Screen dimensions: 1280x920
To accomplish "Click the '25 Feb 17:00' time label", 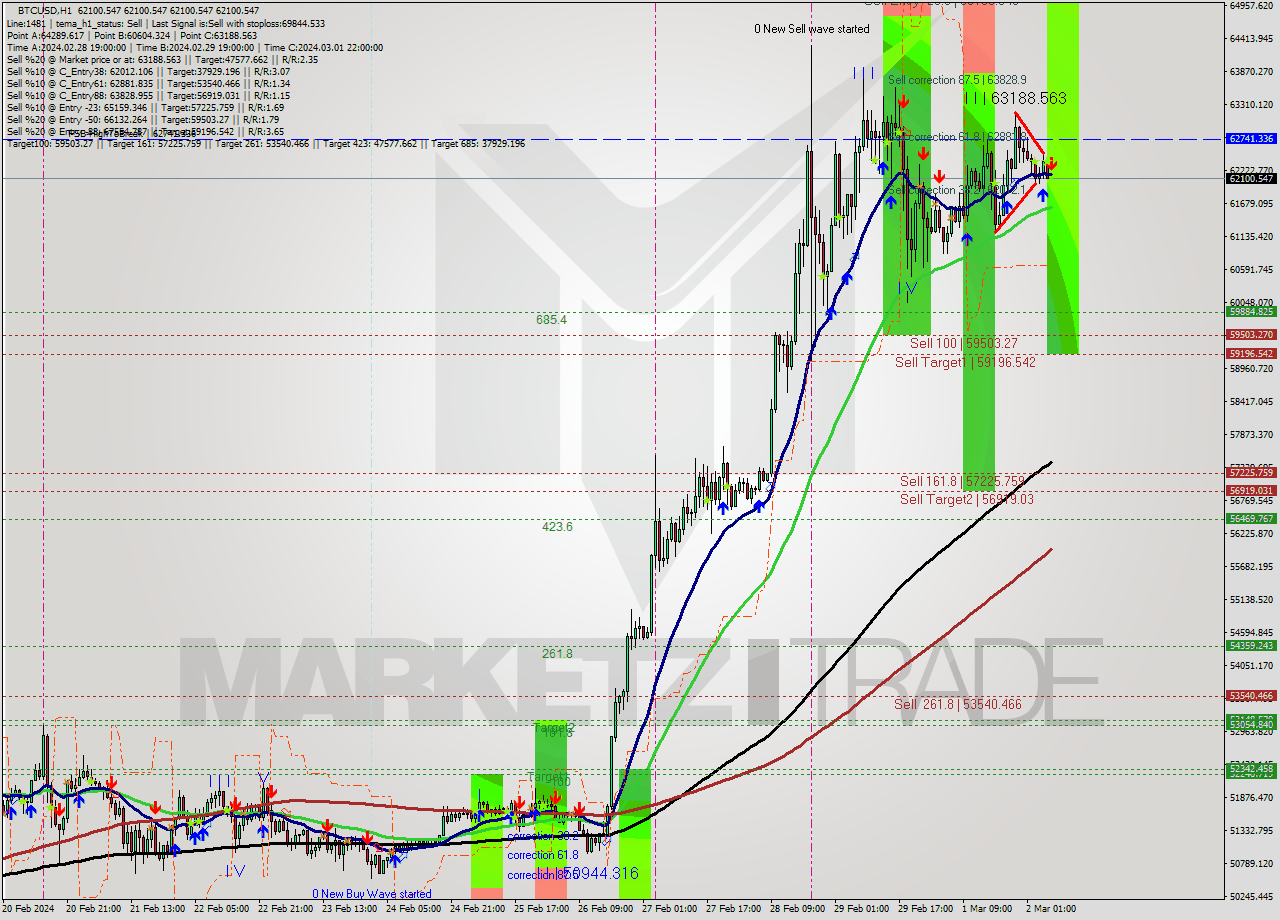I will point(540,909).
